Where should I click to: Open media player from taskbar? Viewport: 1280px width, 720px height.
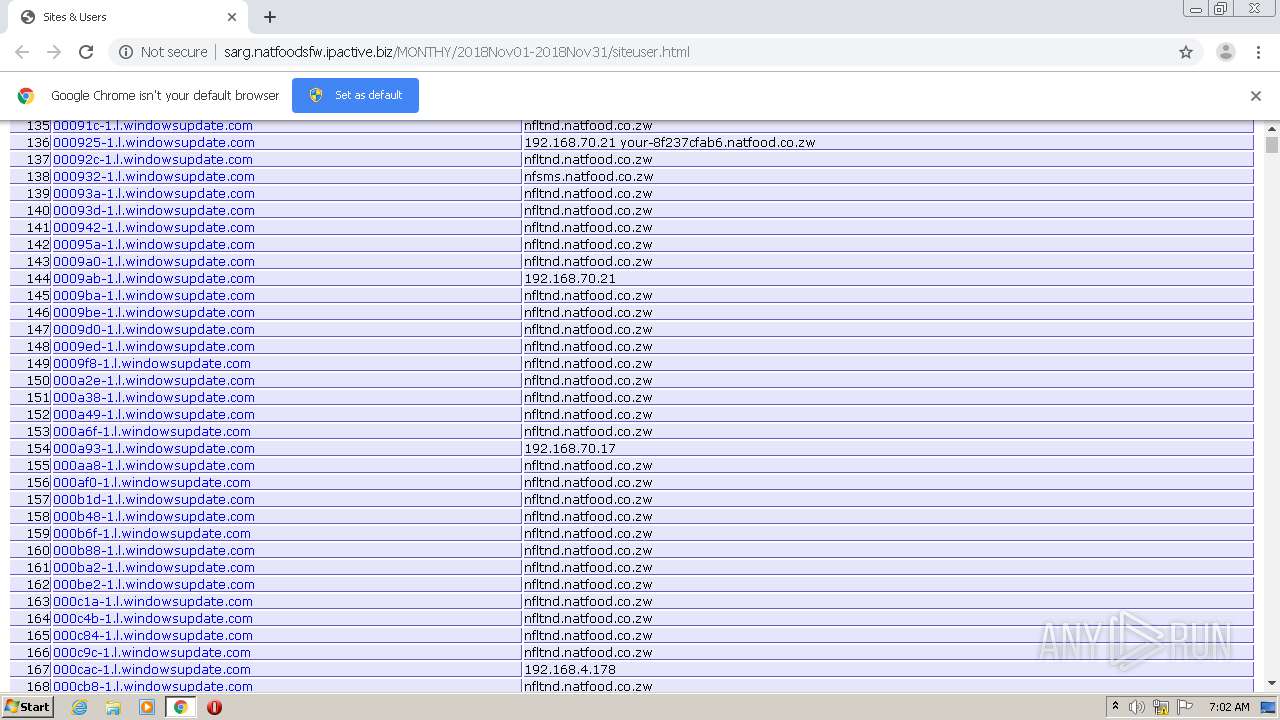tap(147, 707)
